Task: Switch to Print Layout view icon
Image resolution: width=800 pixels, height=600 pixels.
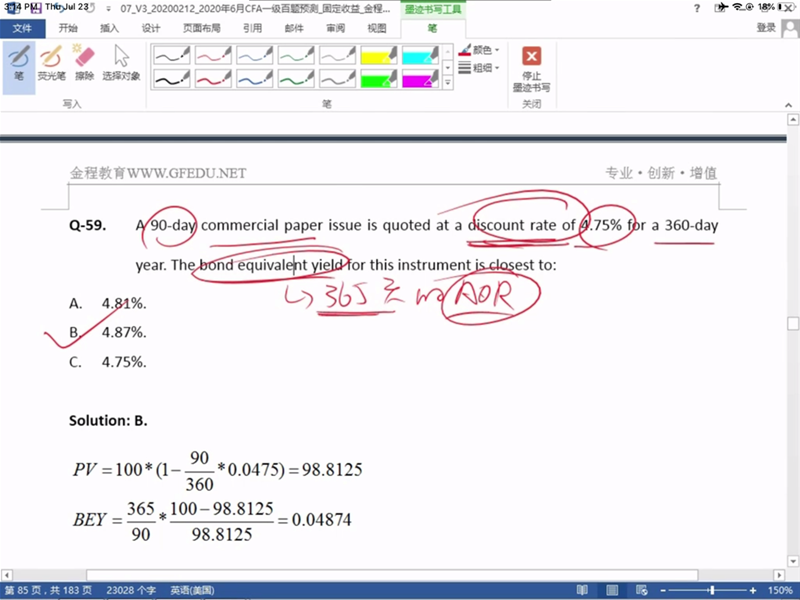Action: [x=612, y=590]
